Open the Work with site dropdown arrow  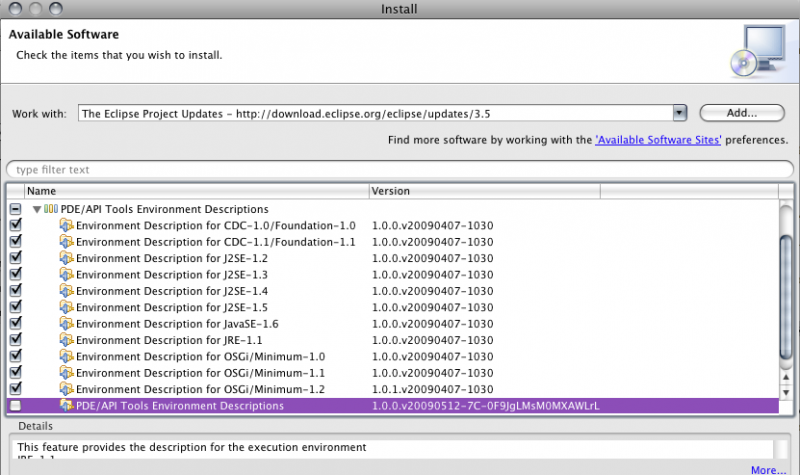click(680, 113)
